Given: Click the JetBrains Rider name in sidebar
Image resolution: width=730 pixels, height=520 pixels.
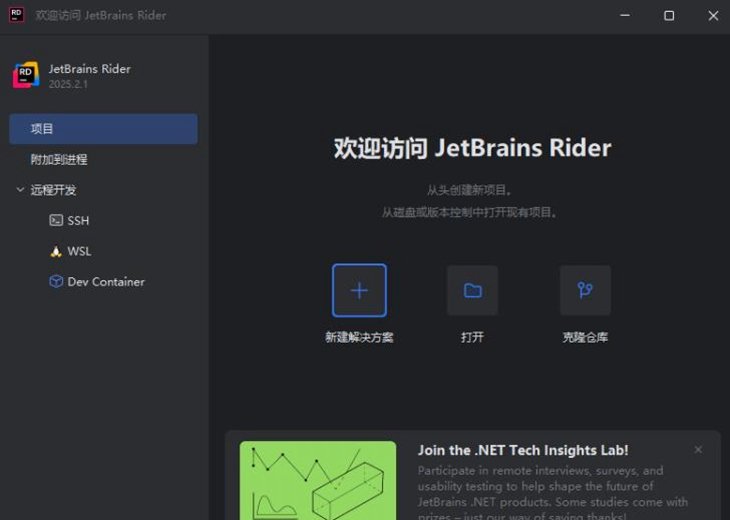Looking at the screenshot, I should 89,69.
